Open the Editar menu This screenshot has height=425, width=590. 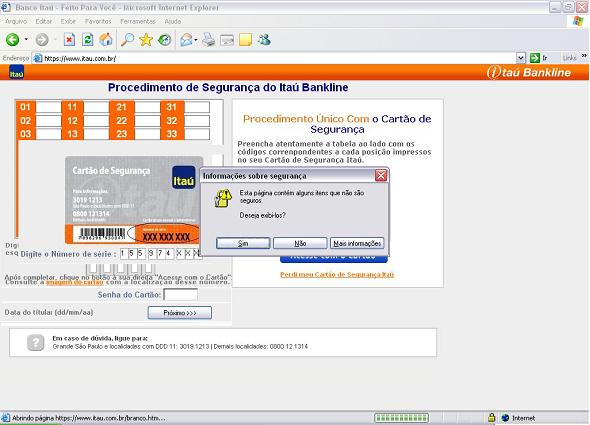[x=44, y=21]
